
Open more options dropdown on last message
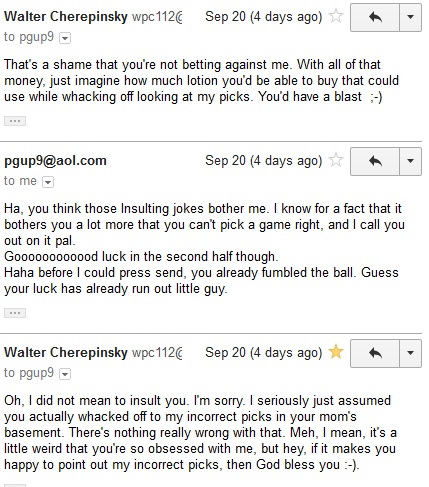click(x=410, y=353)
